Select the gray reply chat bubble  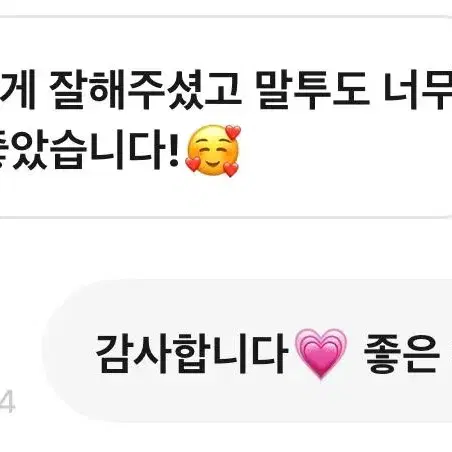coord(247,350)
